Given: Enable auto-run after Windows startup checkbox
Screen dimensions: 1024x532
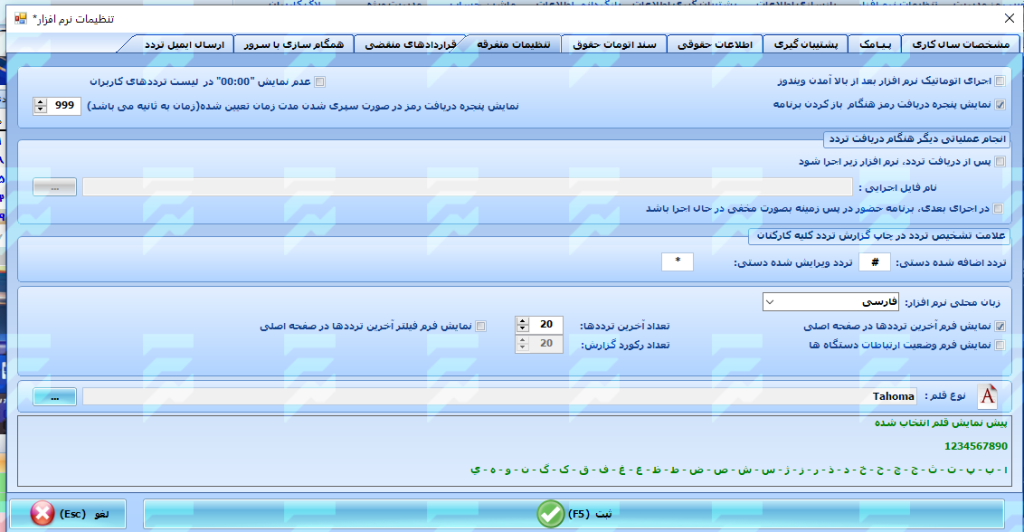Looking at the screenshot, I should (x=1001, y=82).
